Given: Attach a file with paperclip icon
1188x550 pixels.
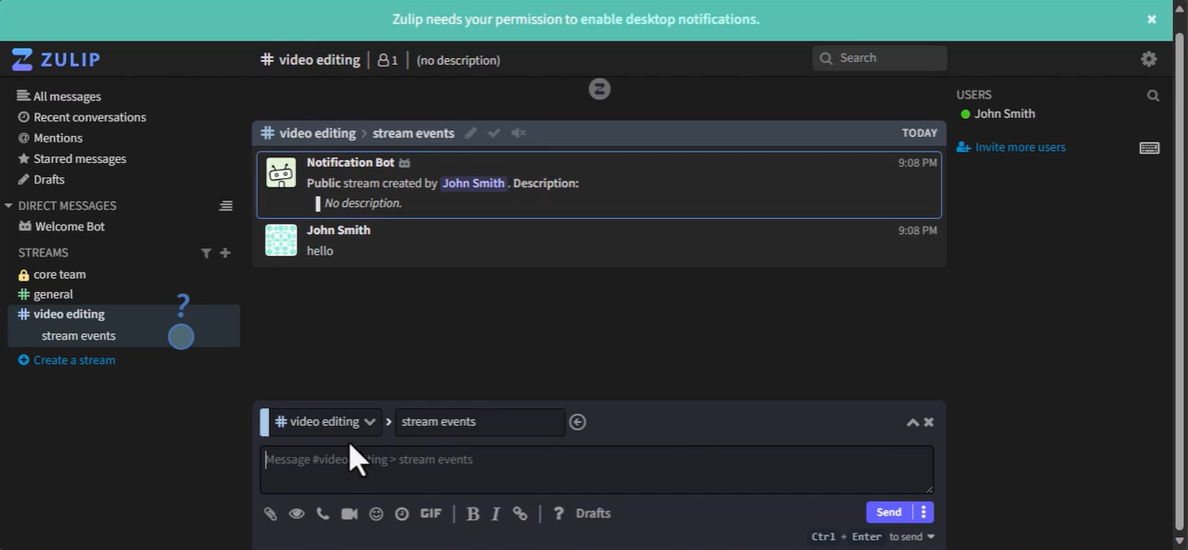Looking at the screenshot, I should [270, 514].
